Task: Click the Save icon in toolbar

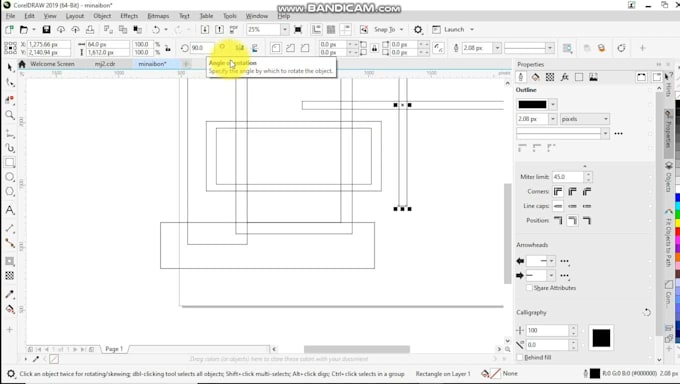Action: [46, 30]
